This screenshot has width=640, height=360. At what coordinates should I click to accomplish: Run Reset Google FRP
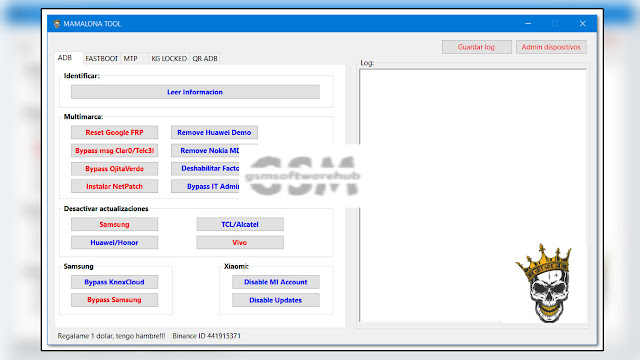click(114, 132)
